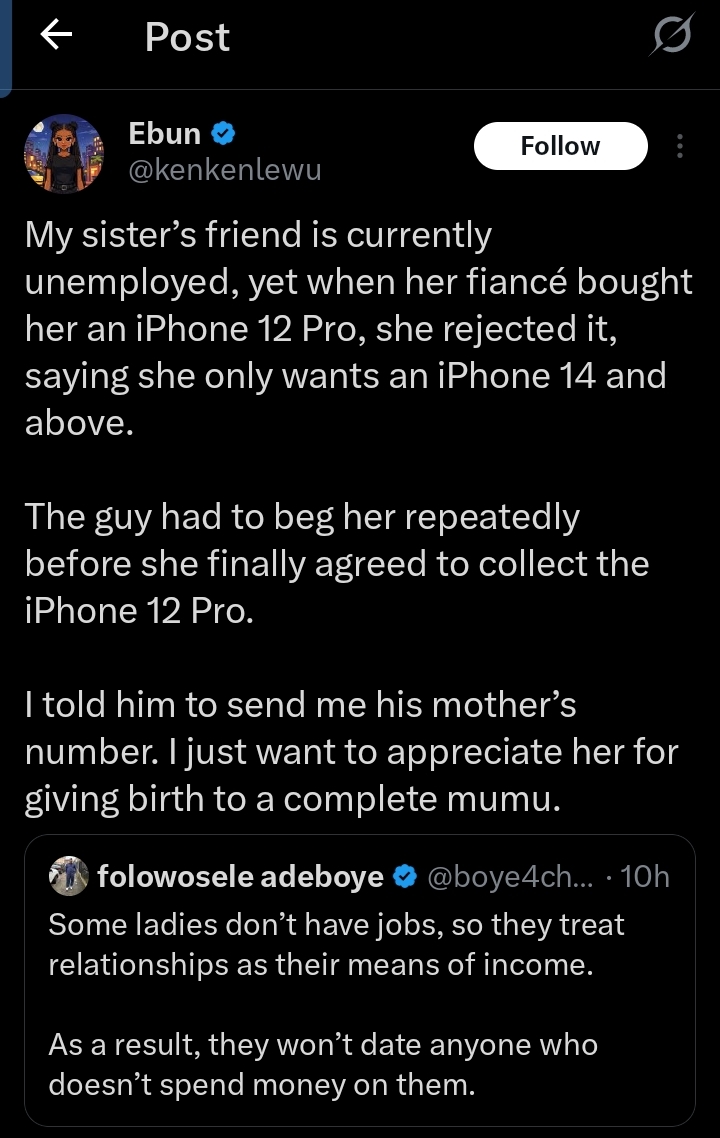The width and height of the screenshot is (720, 1138).
Task: Tap the 10h timestamp on quoted post
Action: tap(644, 877)
